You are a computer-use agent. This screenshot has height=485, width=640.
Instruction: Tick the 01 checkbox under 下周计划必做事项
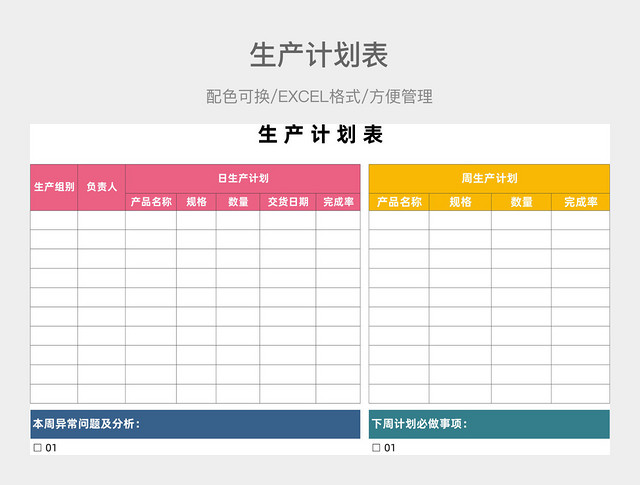click(x=376, y=448)
